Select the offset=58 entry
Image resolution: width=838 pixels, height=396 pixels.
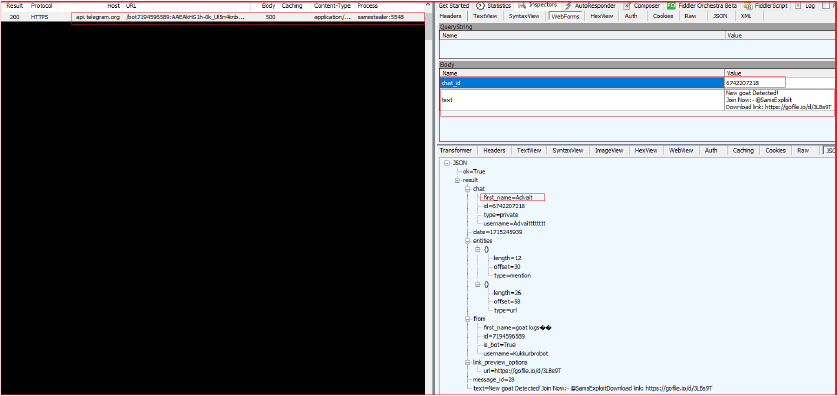click(x=507, y=301)
